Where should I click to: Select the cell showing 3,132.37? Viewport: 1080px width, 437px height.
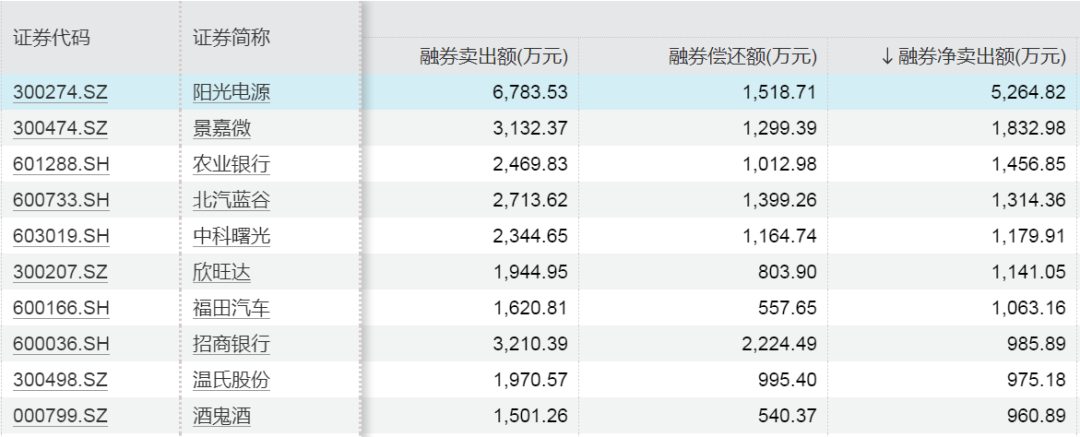471,128
